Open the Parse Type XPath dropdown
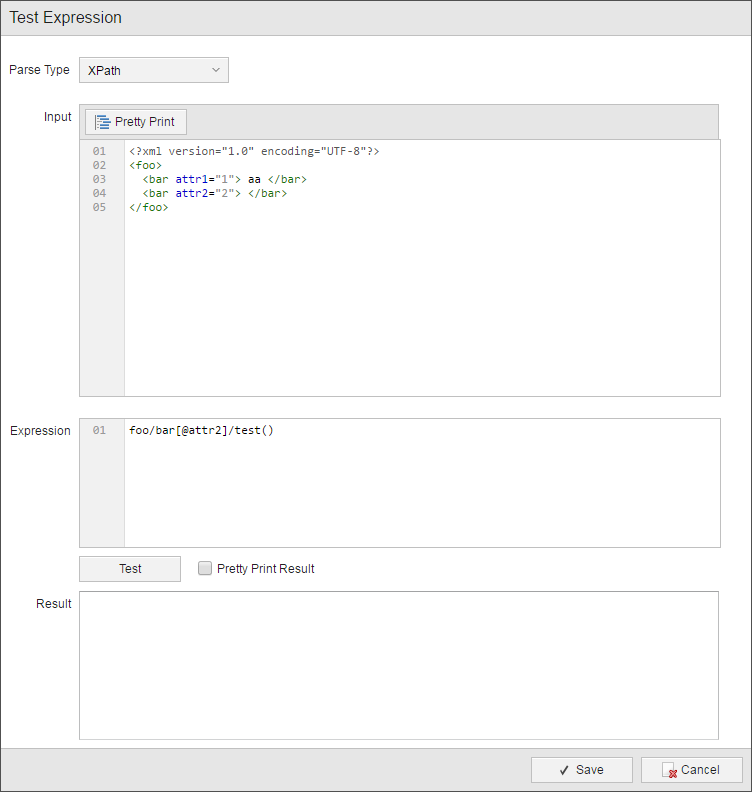The image size is (752, 792). (x=154, y=70)
